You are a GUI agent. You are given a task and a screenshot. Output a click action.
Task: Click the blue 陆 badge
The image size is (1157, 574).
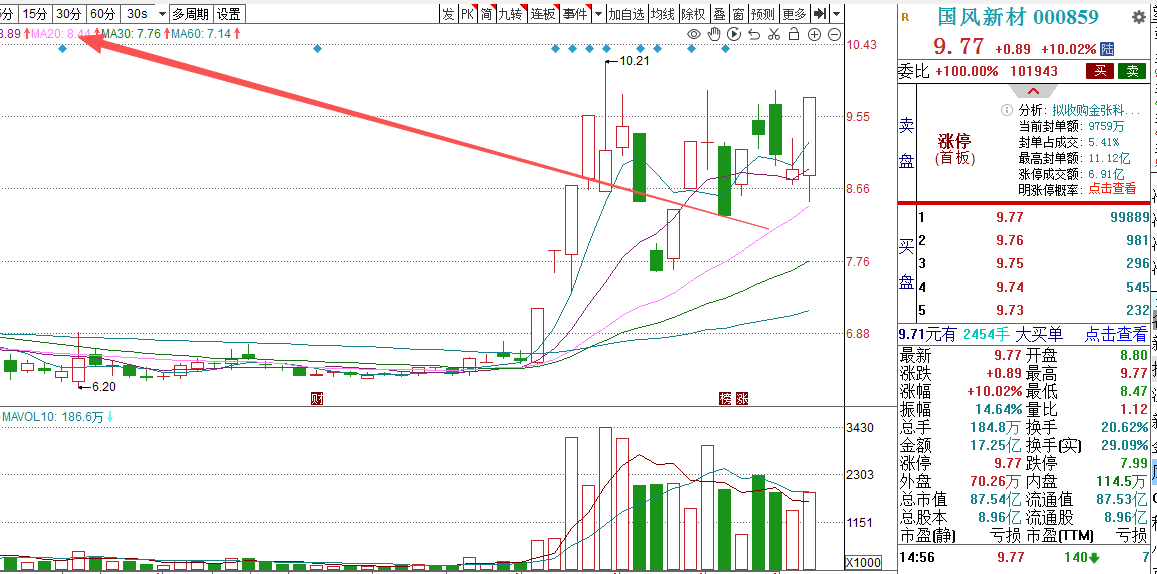pos(1107,49)
